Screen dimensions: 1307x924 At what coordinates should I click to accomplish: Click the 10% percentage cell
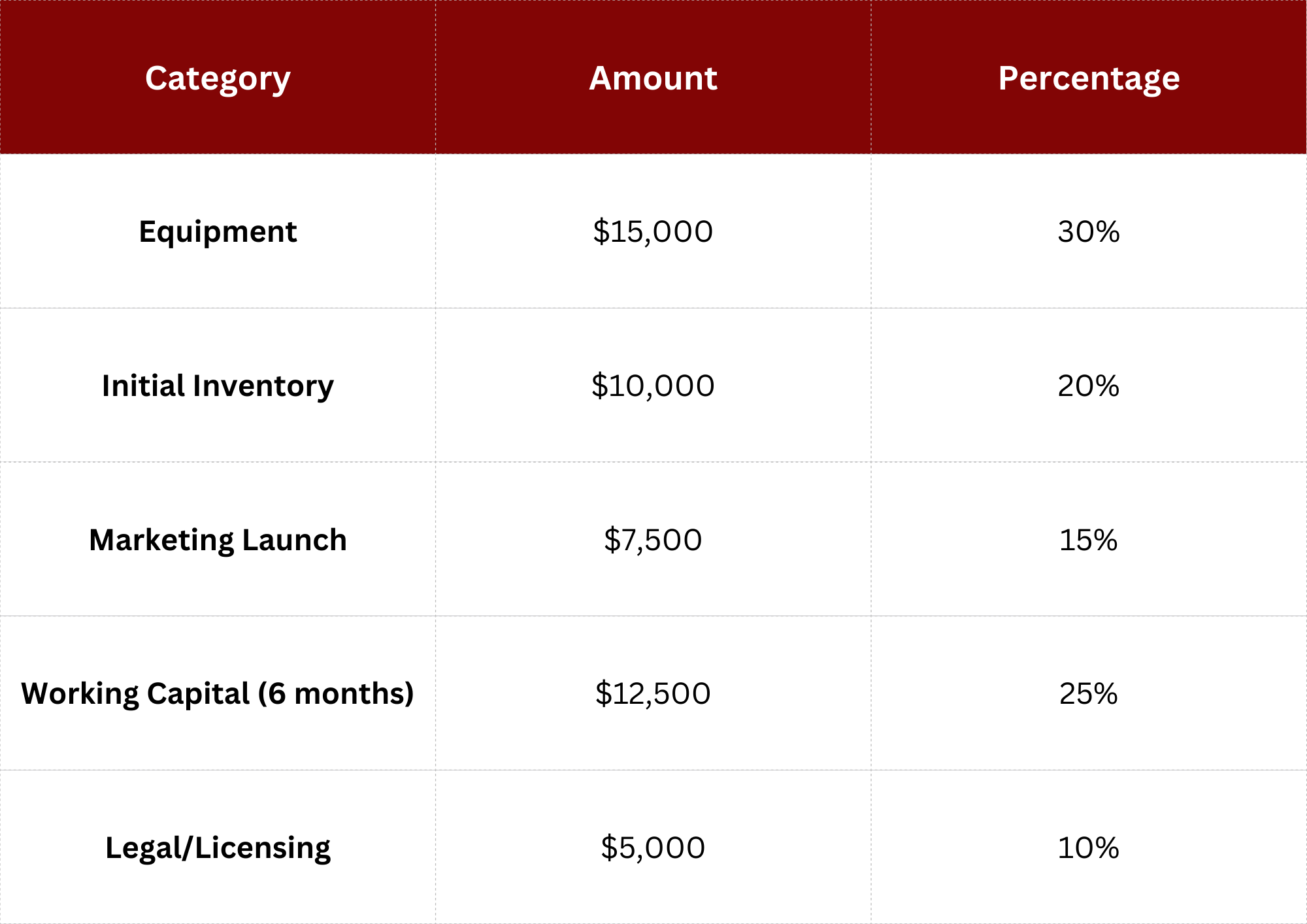click(x=1089, y=847)
